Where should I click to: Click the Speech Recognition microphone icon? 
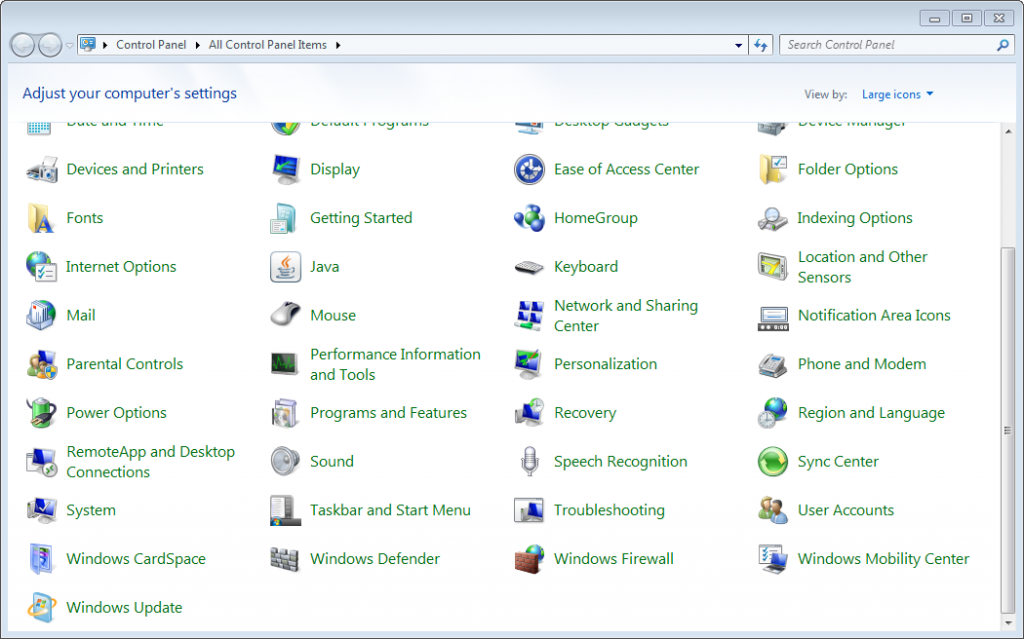529,462
